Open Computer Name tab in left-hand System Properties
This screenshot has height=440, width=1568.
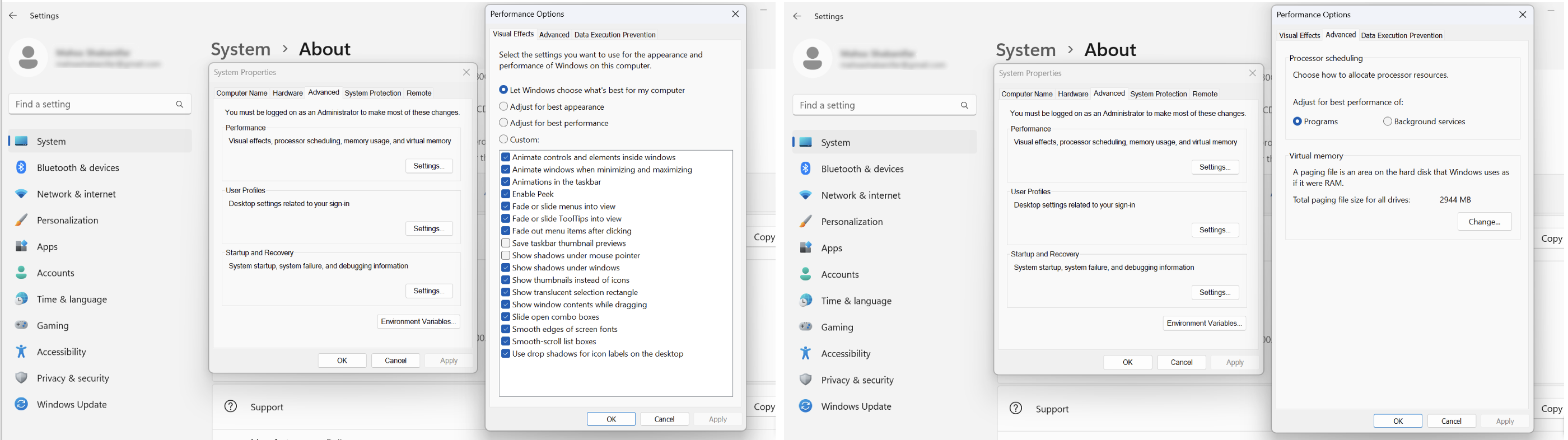click(242, 93)
